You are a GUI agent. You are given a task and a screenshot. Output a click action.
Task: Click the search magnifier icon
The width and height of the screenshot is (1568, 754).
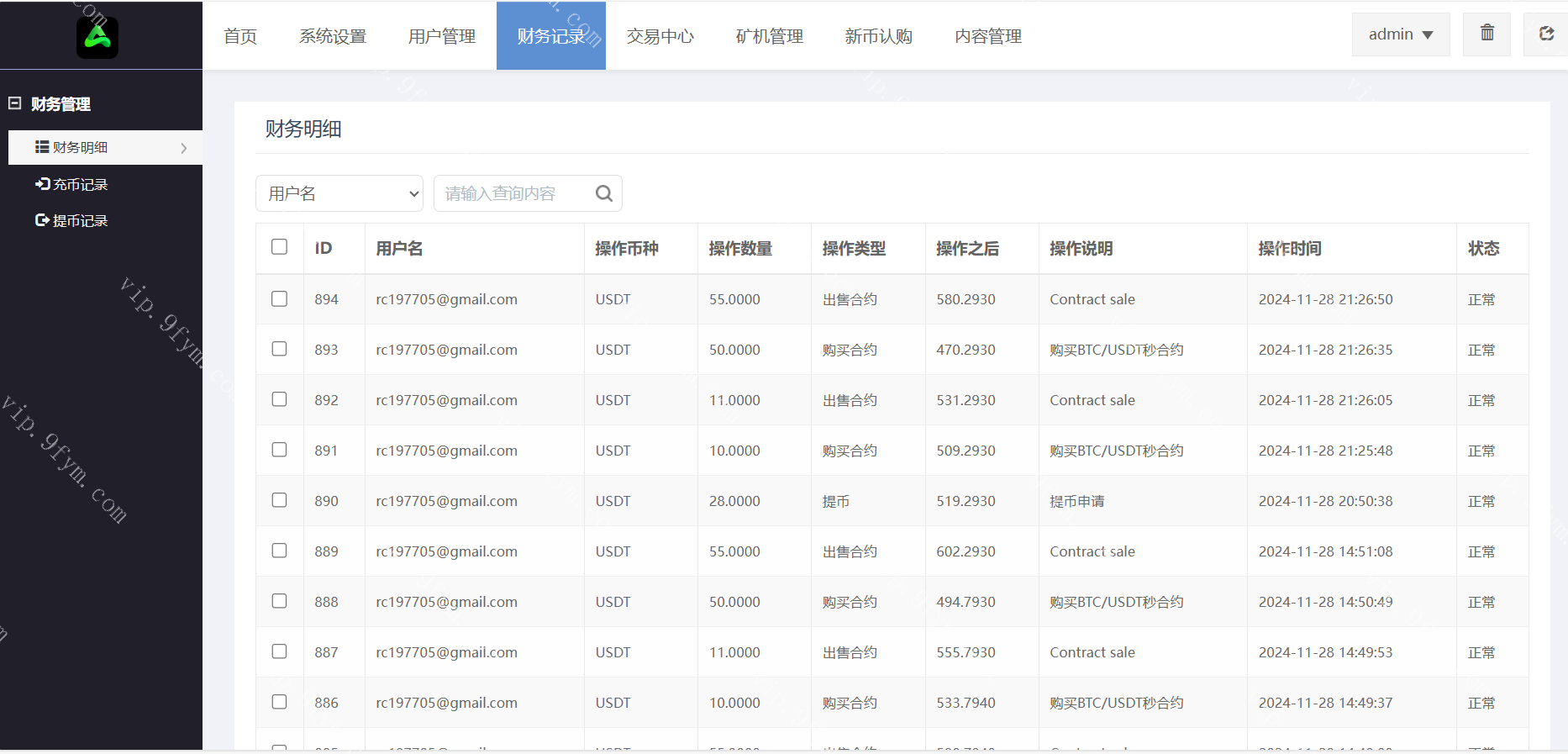pos(603,193)
